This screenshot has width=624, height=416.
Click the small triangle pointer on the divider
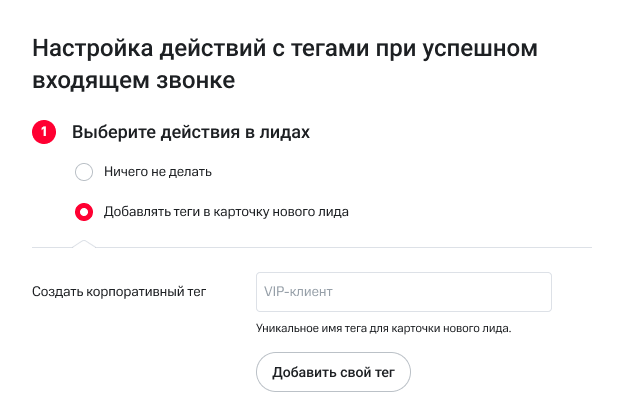click(x=85, y=243)
